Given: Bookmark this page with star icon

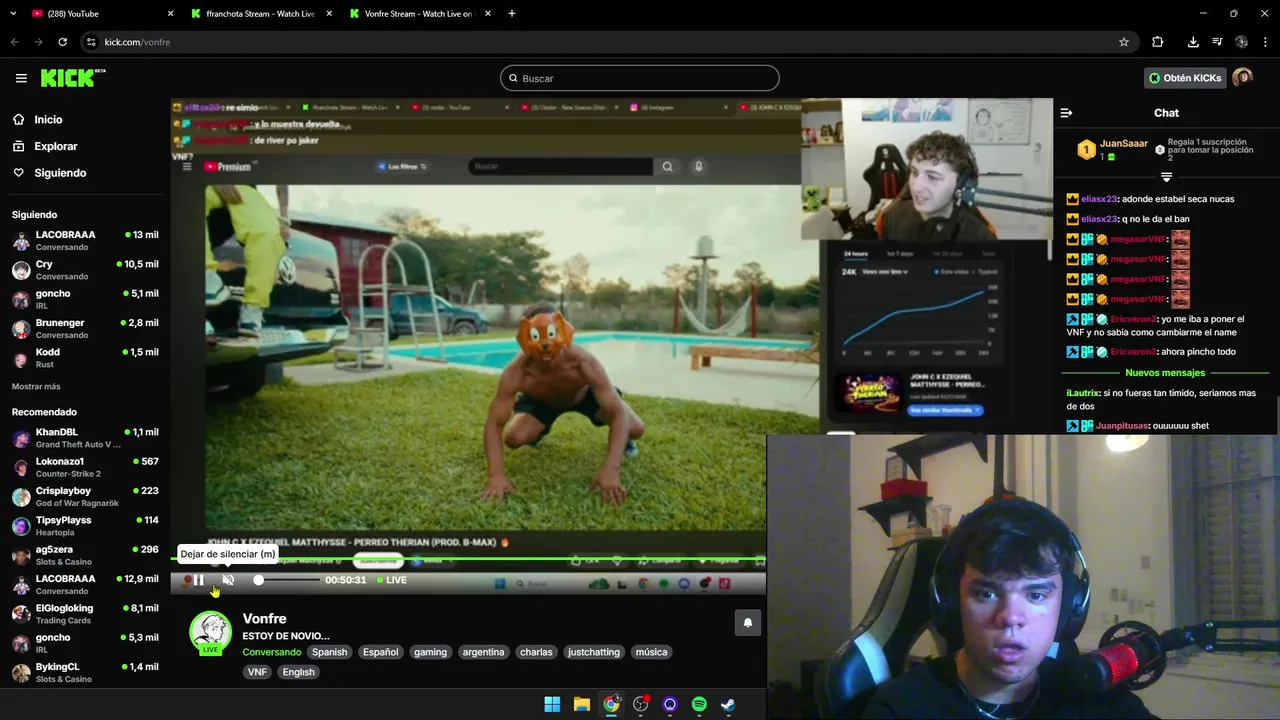Looking at the screenshot, I should [x=1124, y=42].
